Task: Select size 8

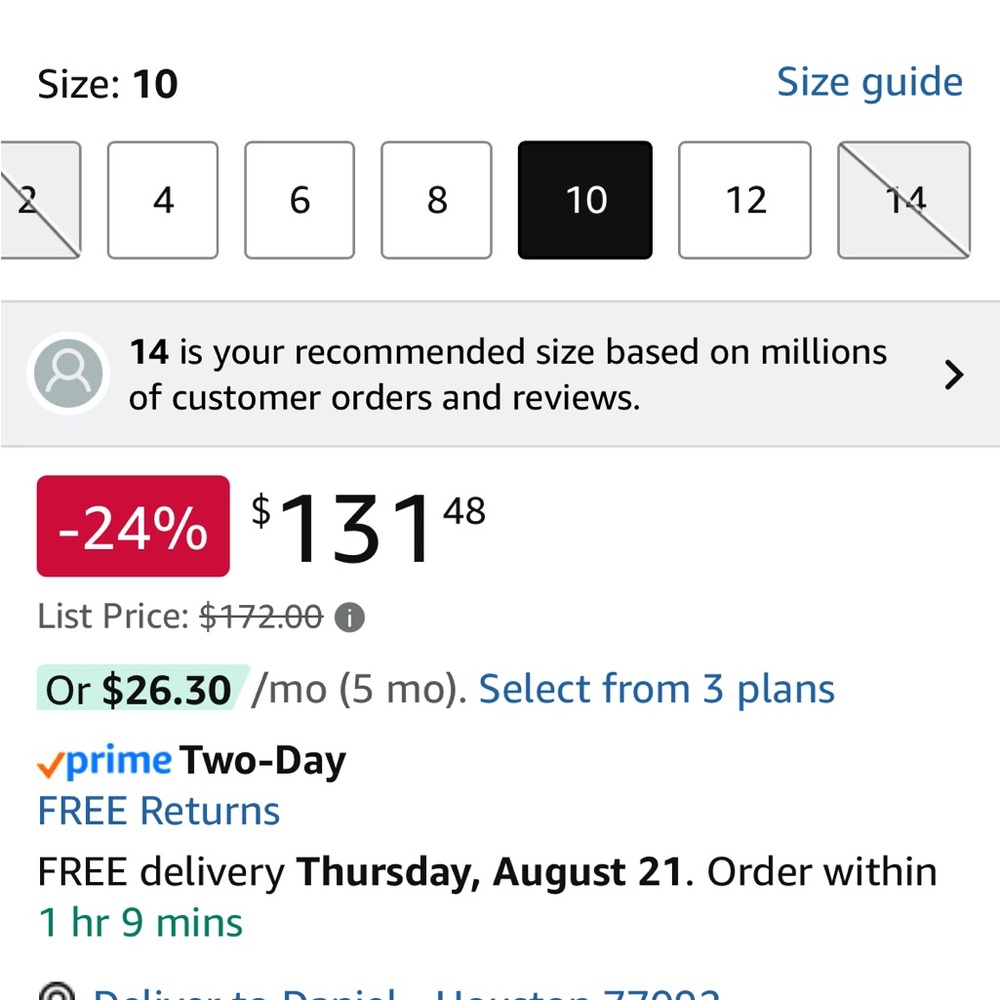Action: coord(437,200)
